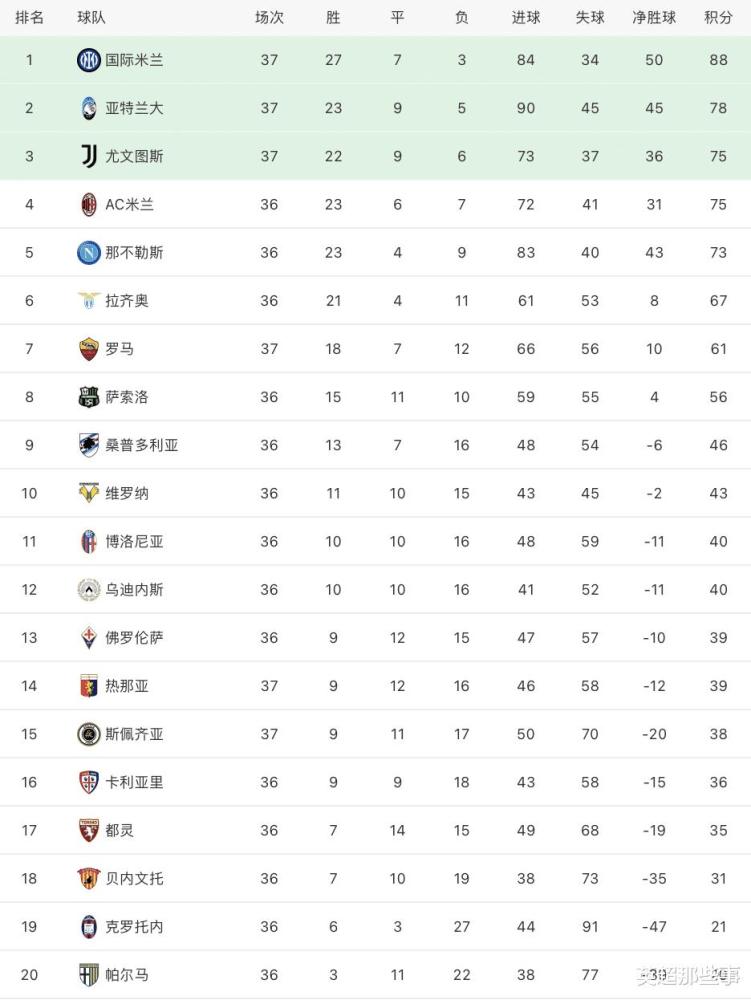Click the AC Milan crest icon
Screen dimensions: 751x1000
coord(89,204)
